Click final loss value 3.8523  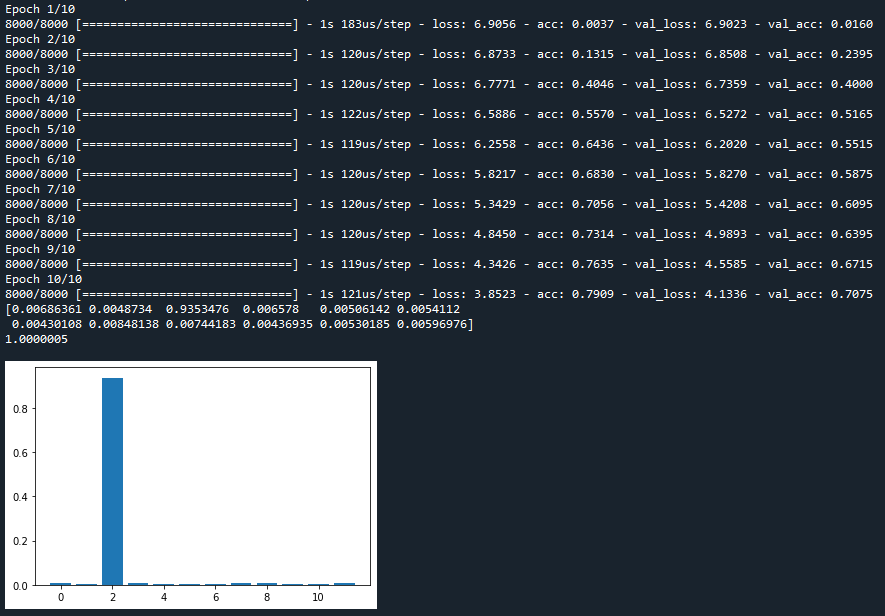click(x=495, y=294)
